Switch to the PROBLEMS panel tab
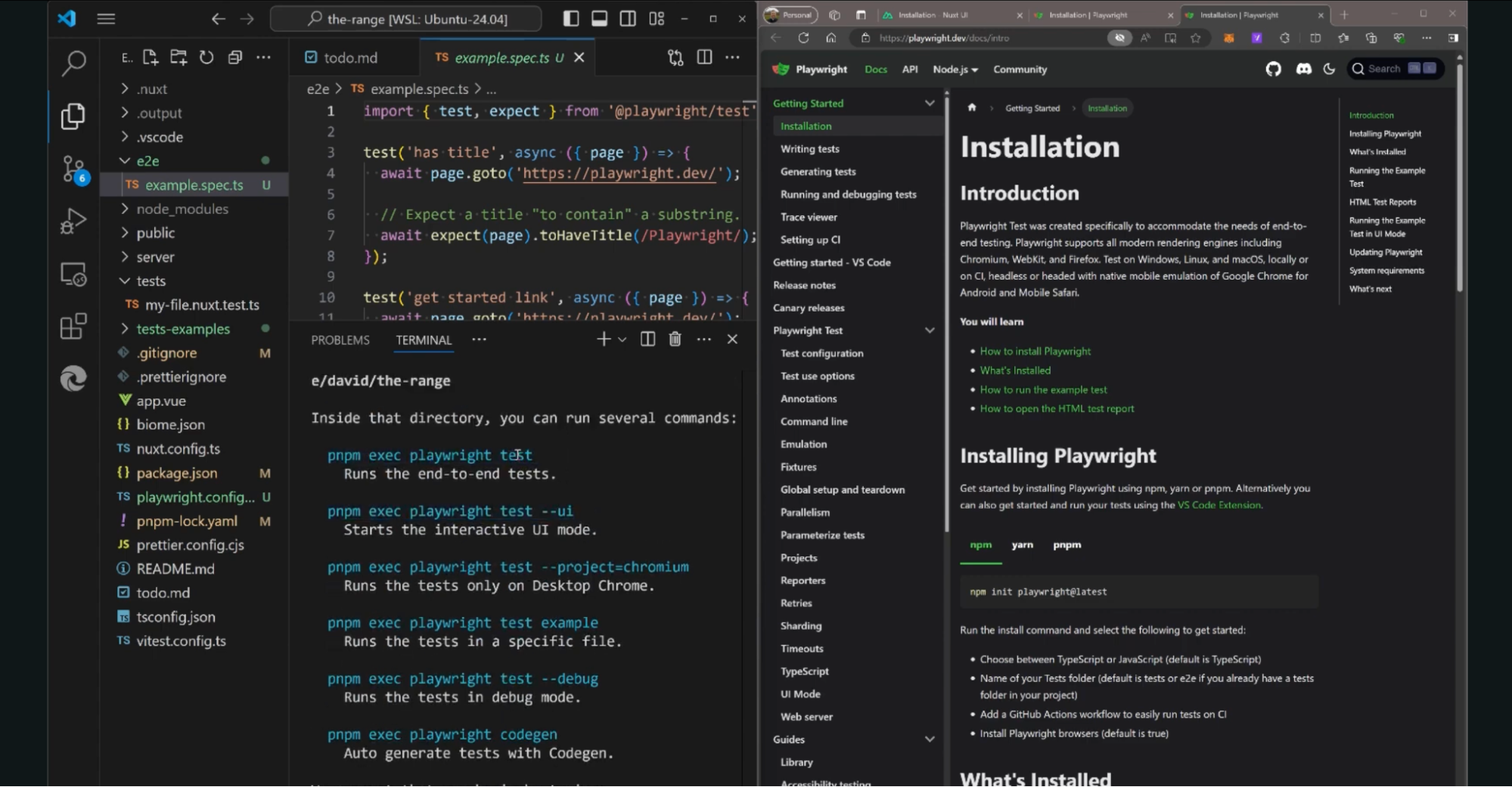Image resolution: width=1512 pixels, height=787 pixels. 340,340
